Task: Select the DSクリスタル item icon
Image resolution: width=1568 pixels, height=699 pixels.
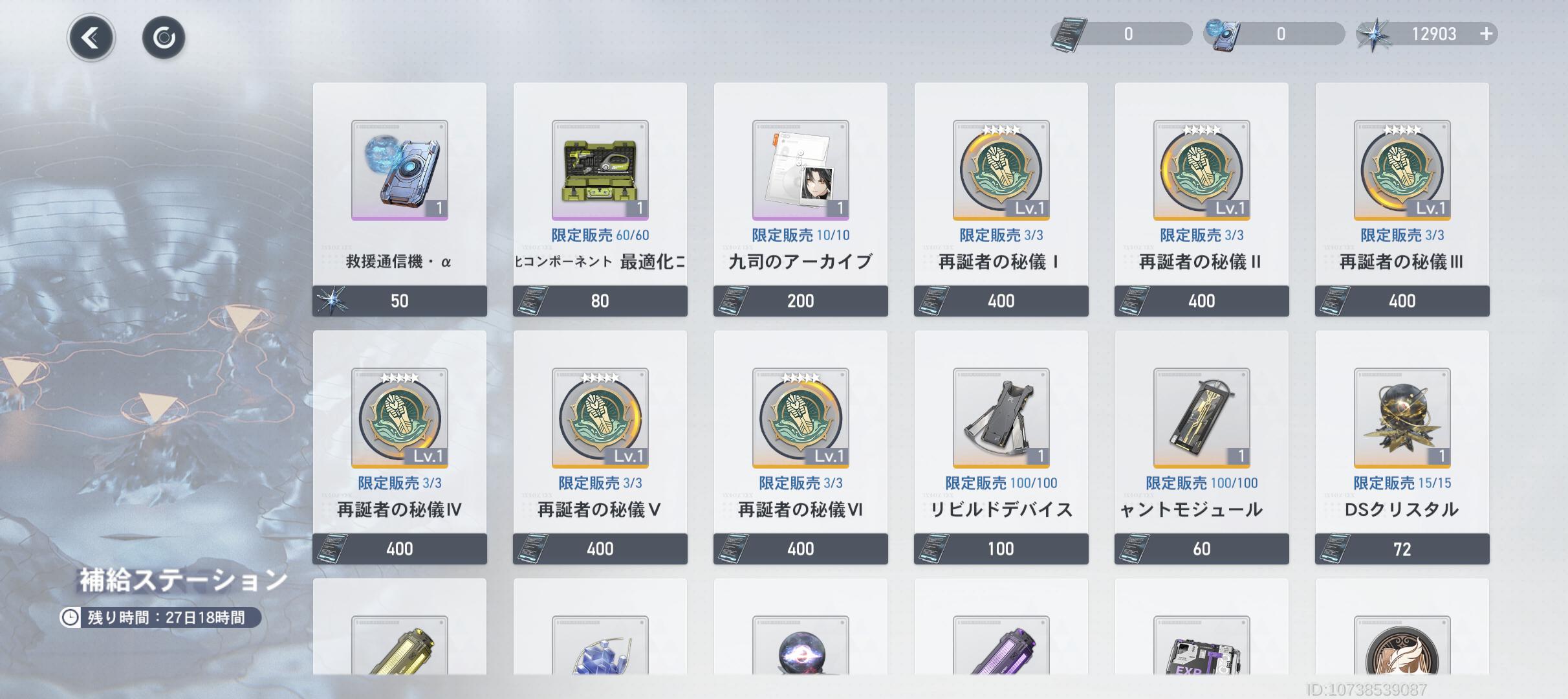Action: pos(1402,418)
